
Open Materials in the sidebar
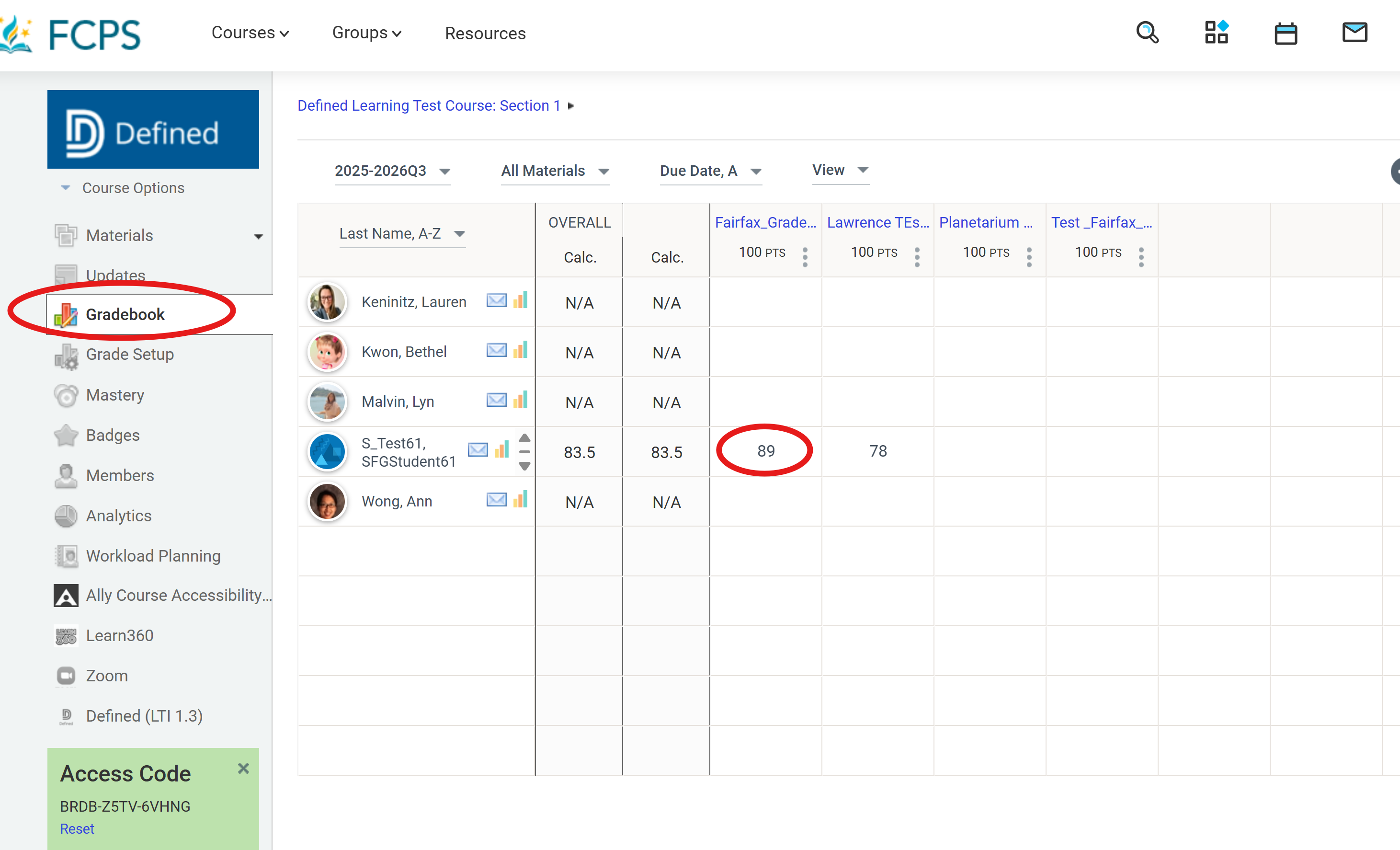[x=119, y=235]
